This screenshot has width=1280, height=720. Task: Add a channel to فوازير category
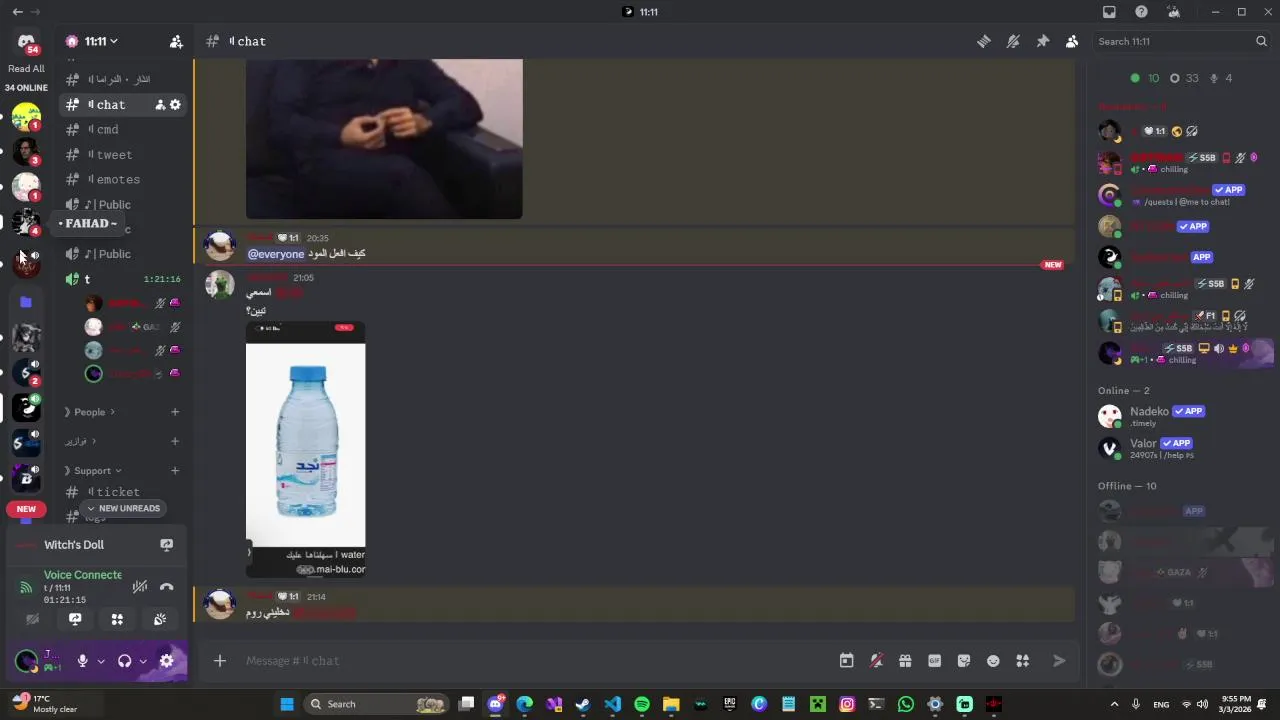[x=175, y=441]
